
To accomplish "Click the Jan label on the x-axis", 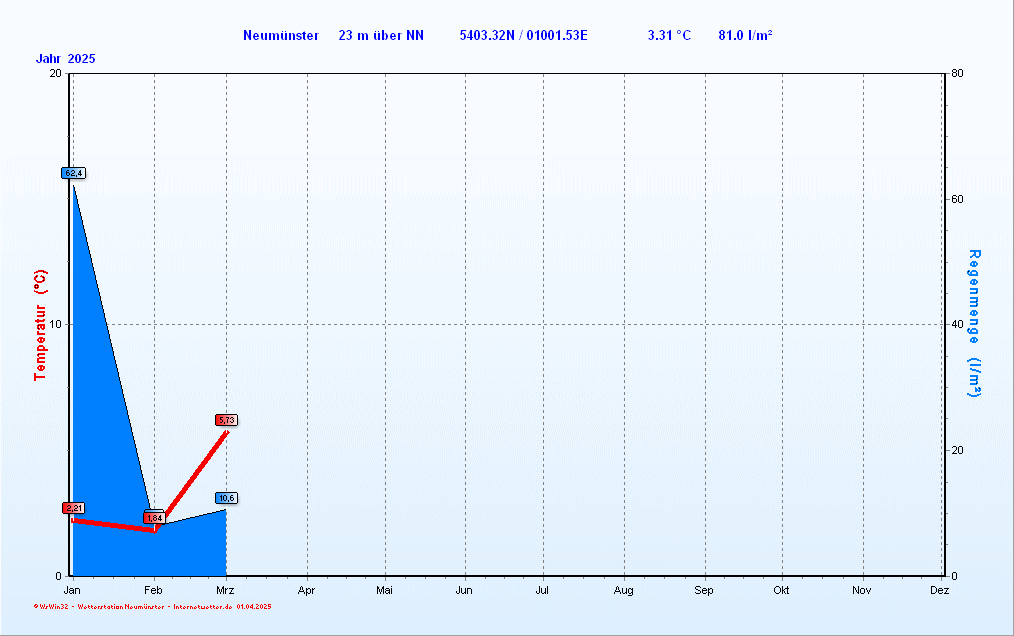I will (72, 590).
